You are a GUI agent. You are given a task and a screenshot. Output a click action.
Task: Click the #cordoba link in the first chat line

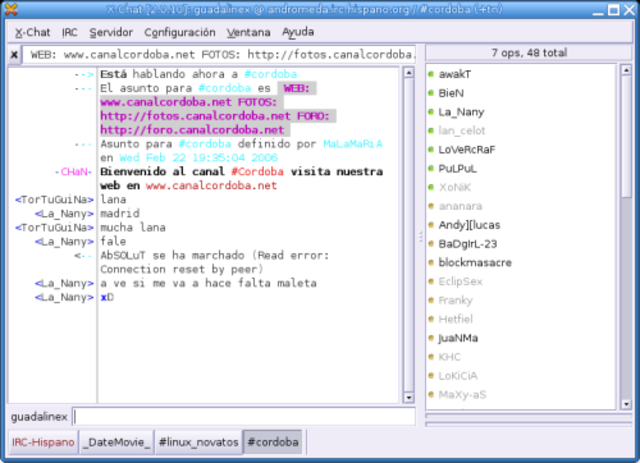click(x=270, y=74)
